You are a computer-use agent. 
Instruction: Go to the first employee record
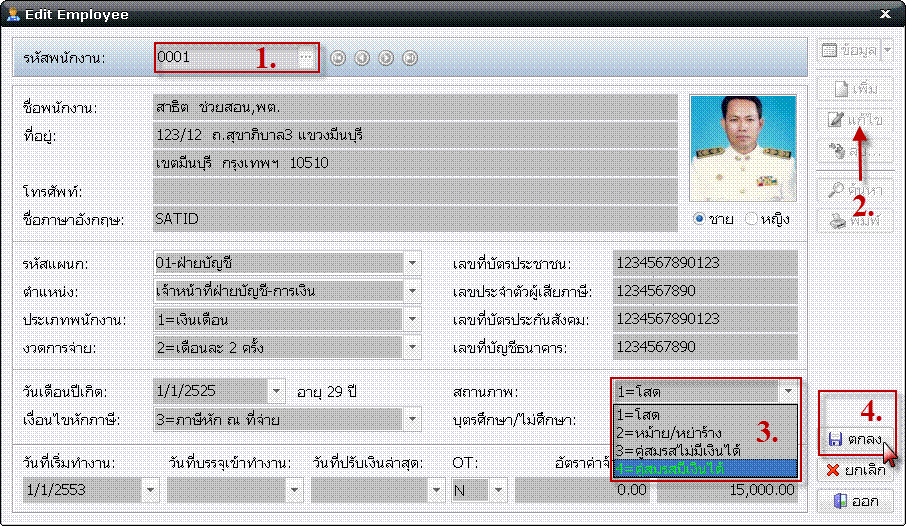[x=338, y=58]
